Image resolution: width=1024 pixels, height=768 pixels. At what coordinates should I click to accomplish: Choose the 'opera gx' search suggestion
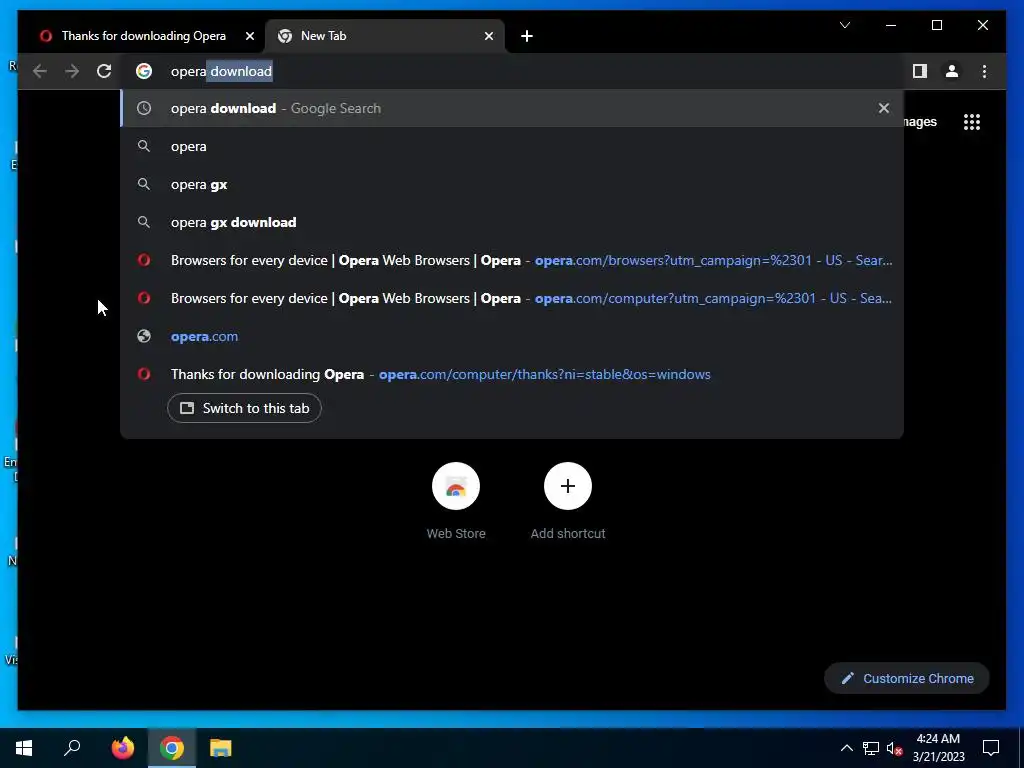(512, 184)
